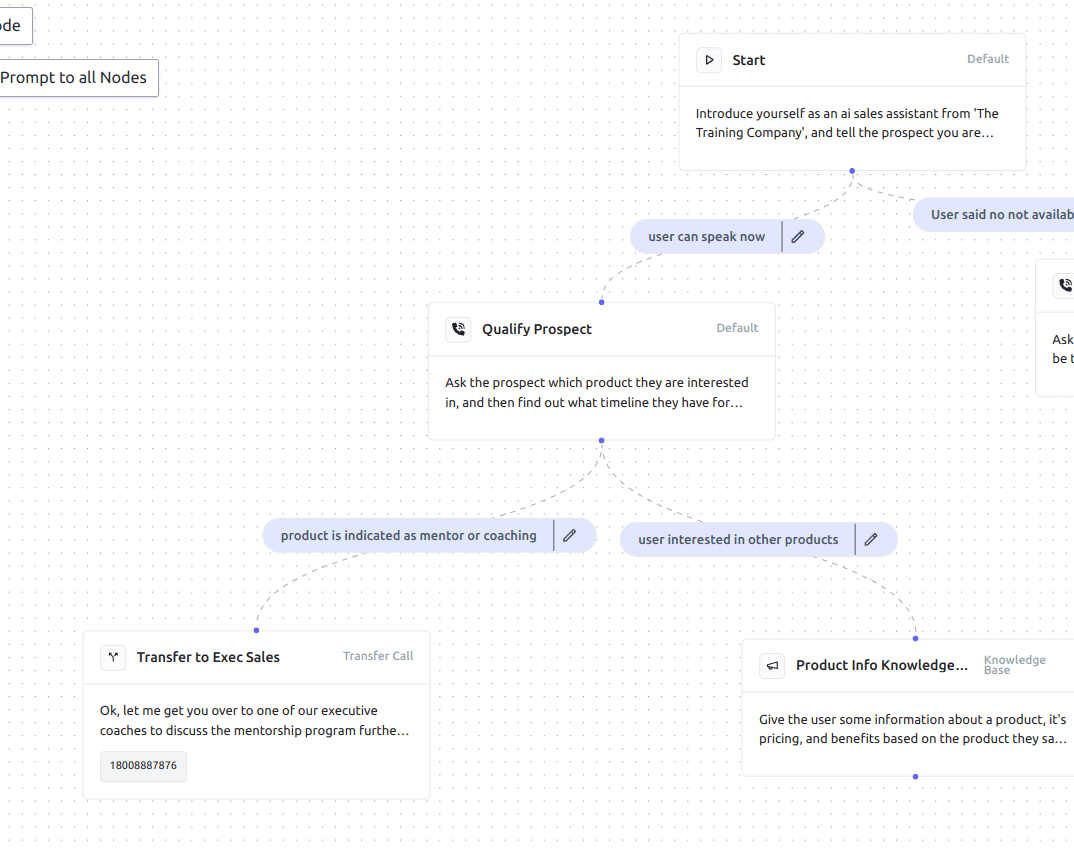
Task: Click the 18008887876 phone number chip
Action: click(143, 766)
